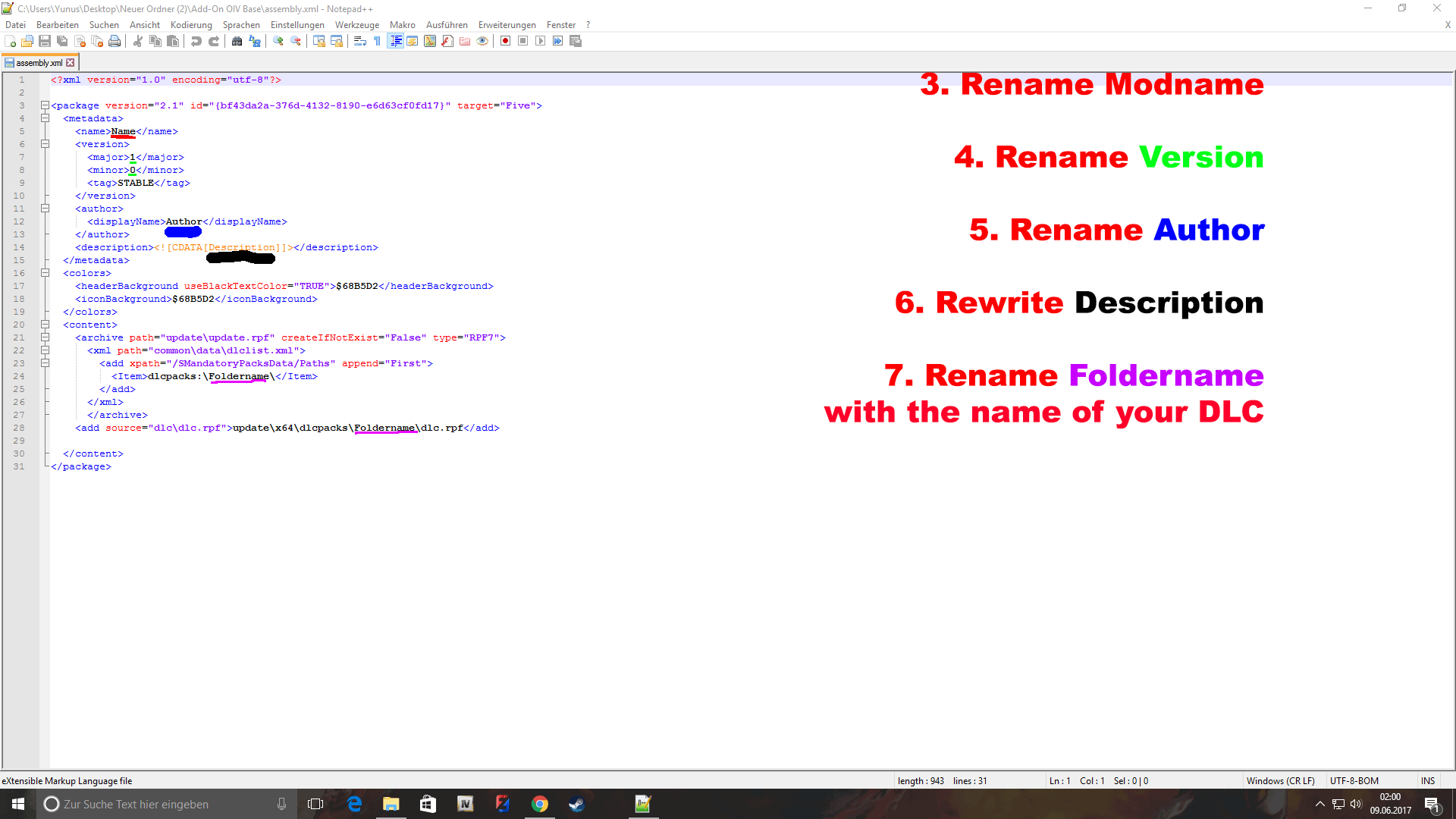Start macro recording with the red dot
This screenshot has width=1456, height=819.
[x=505, y=41]
